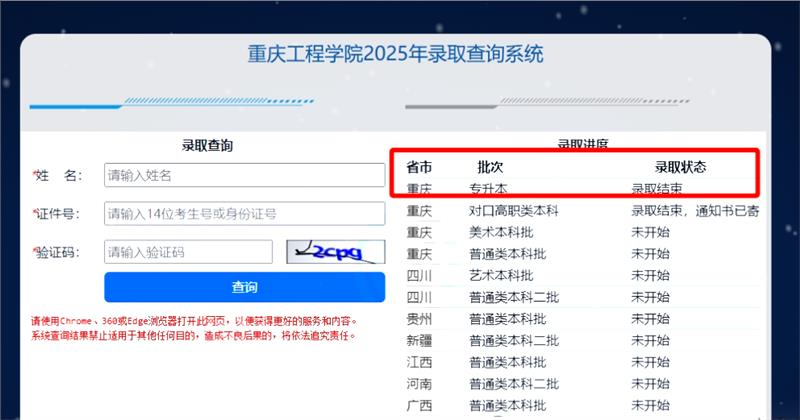Click the 录取查询 section heading
Image resolution: width=800 pixels, height=420 pixels.
click(207, 145)
